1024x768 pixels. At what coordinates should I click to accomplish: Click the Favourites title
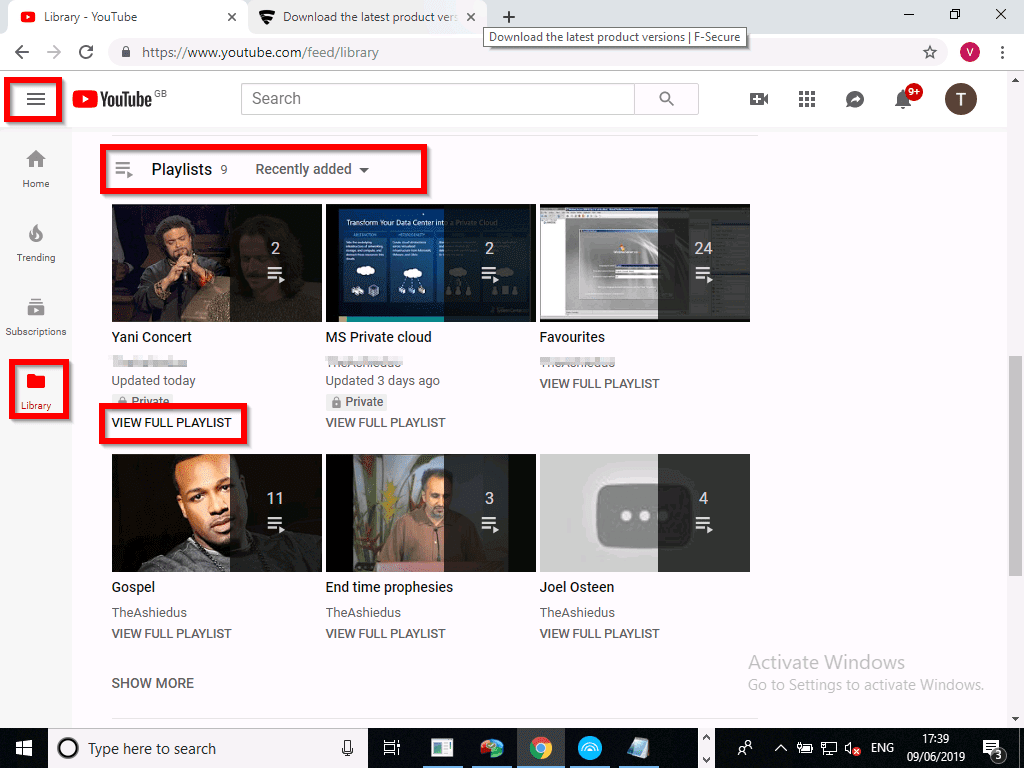point(572,337)
